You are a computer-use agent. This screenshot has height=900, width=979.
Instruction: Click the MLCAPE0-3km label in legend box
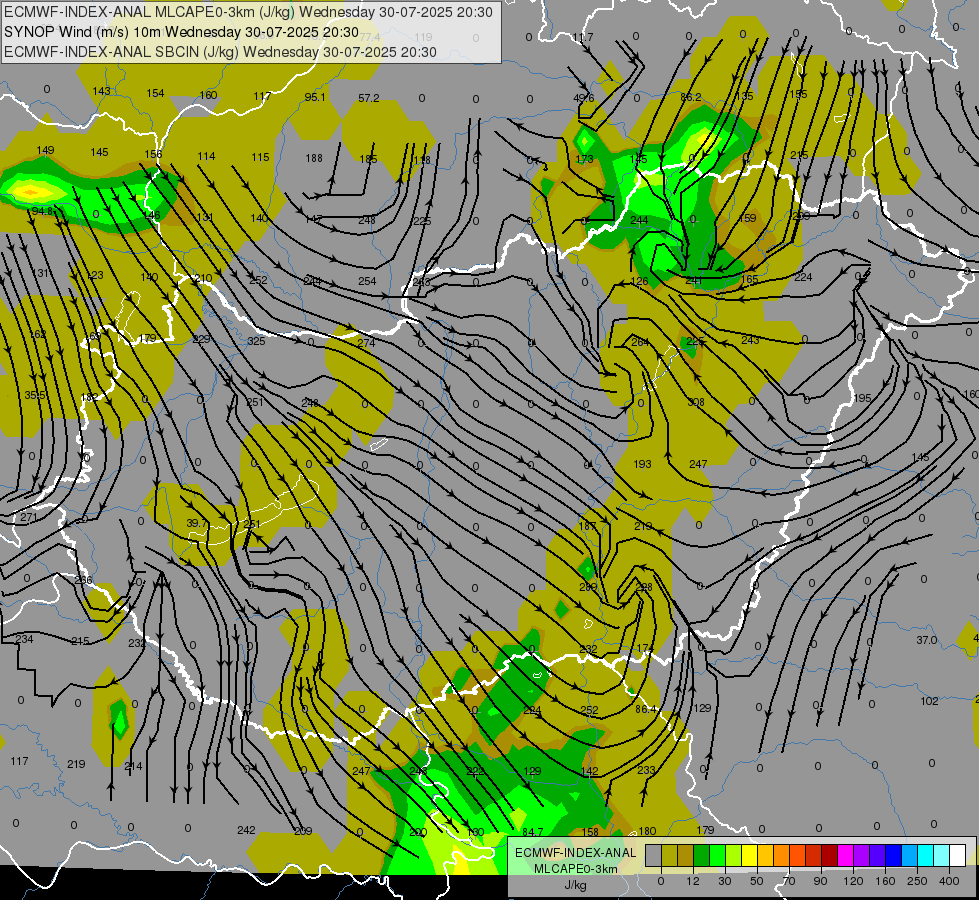click(576, 869)
